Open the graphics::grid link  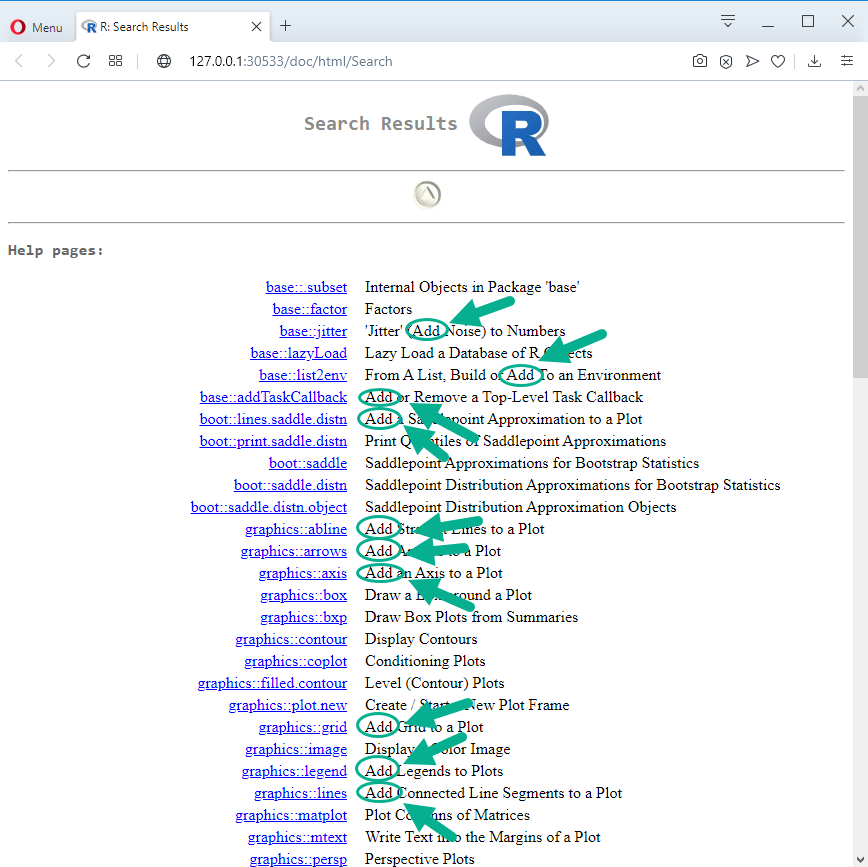[303, 727]
